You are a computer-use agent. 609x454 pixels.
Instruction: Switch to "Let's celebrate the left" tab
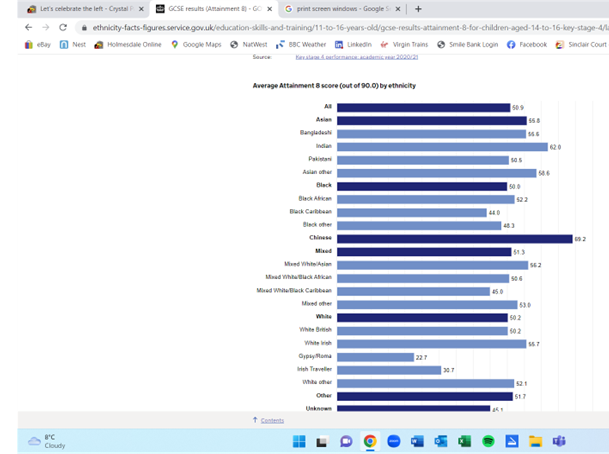click(78, 8)
